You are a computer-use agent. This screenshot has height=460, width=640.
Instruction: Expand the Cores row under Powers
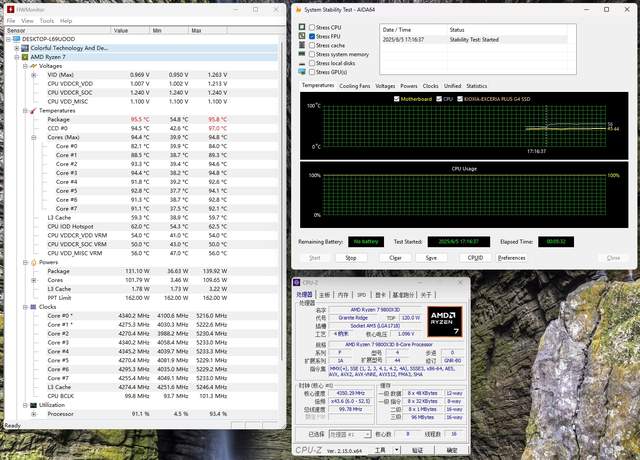[x=34, y=280]
